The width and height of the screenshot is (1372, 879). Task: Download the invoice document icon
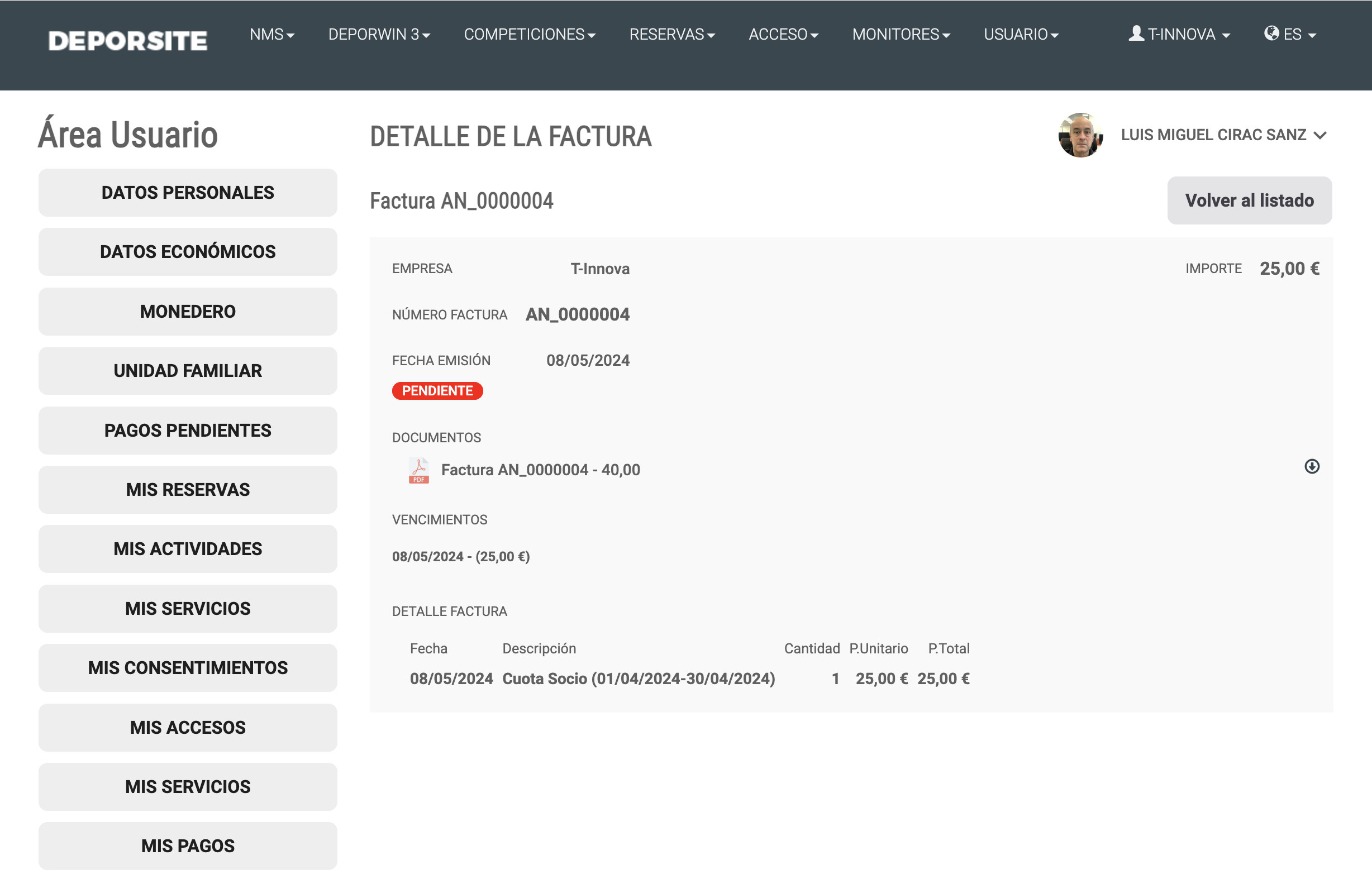(1312, 466)
